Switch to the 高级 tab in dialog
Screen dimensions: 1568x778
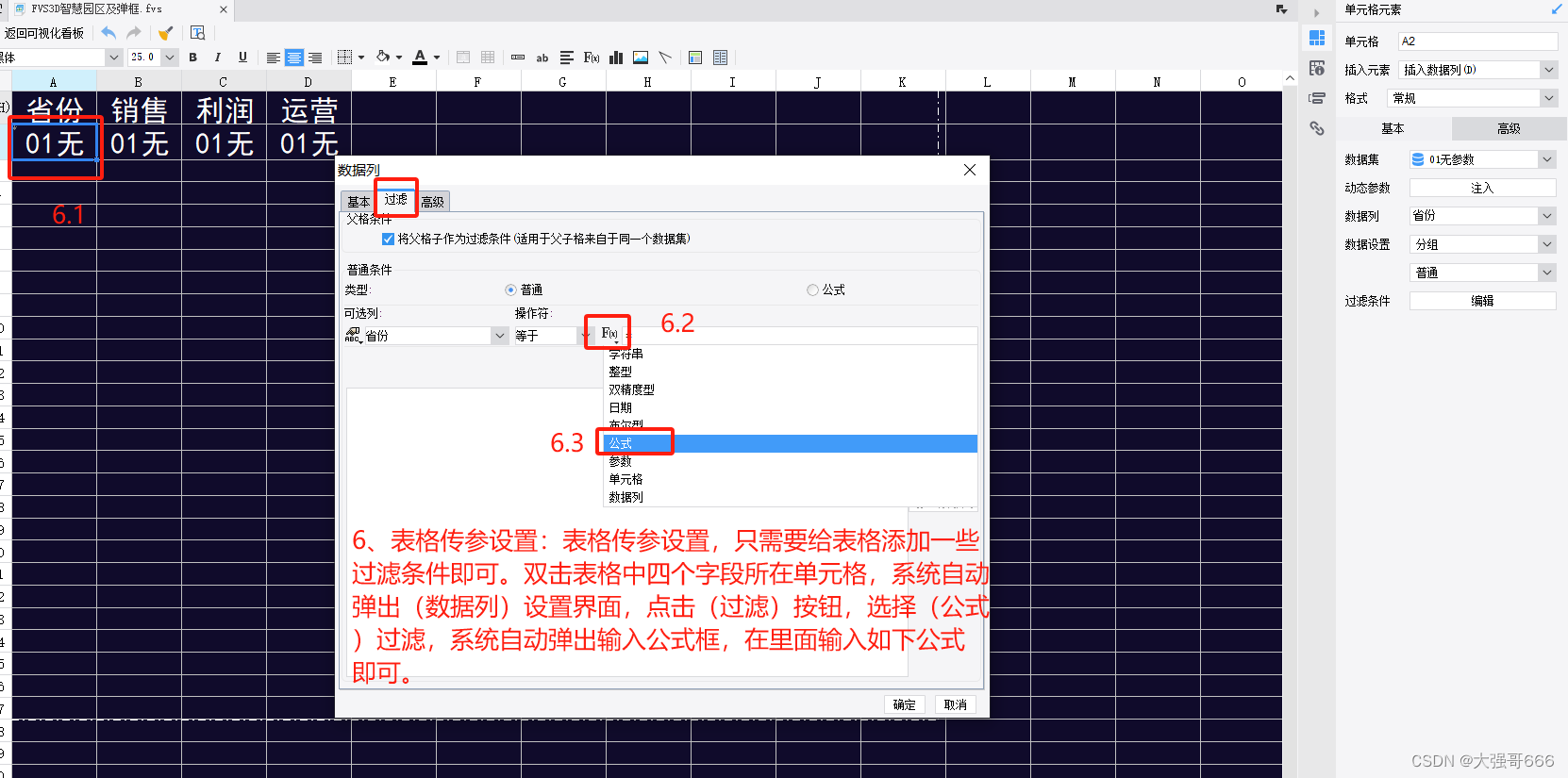coord(433,202)
